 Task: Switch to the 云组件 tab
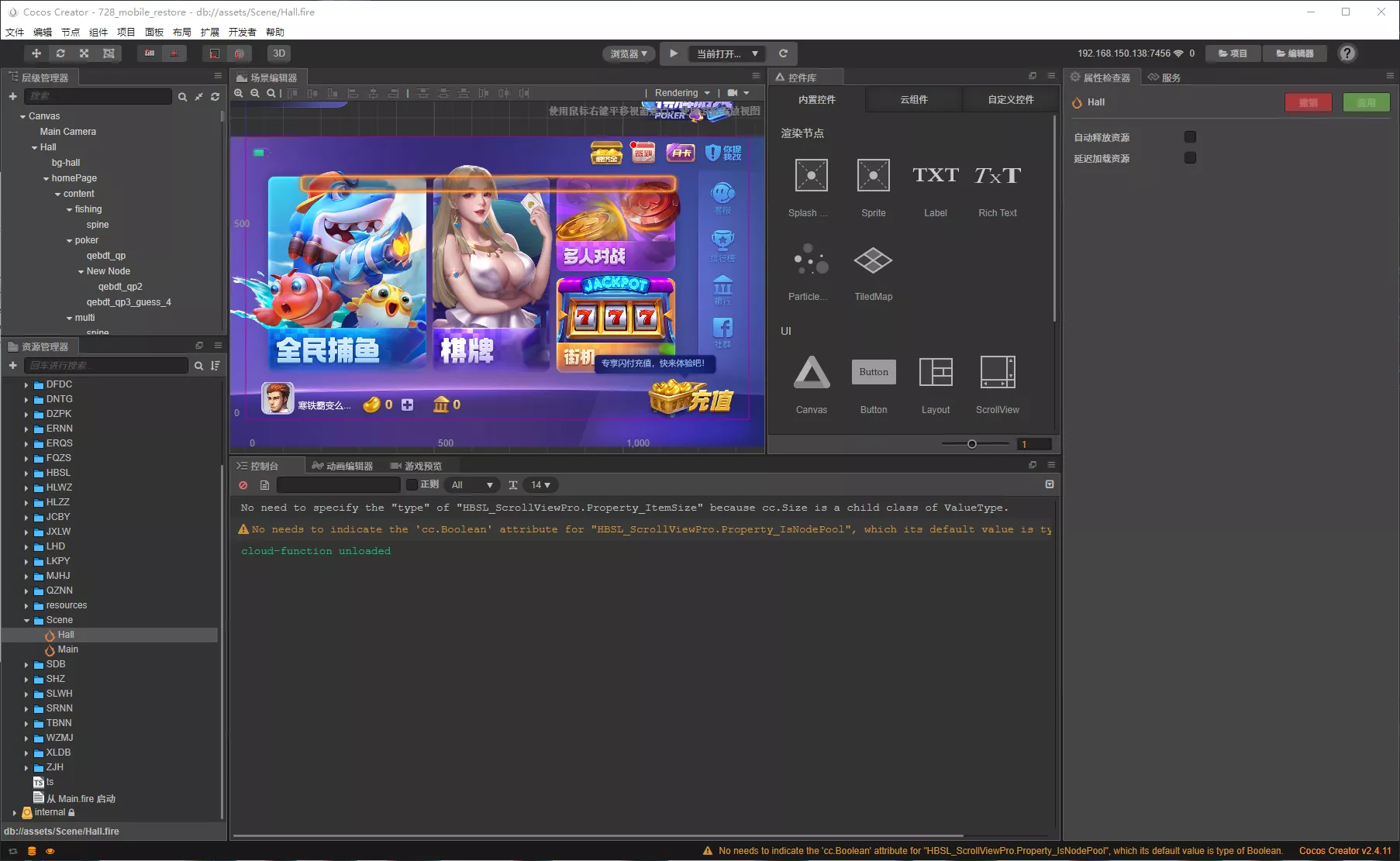[912, 99]
